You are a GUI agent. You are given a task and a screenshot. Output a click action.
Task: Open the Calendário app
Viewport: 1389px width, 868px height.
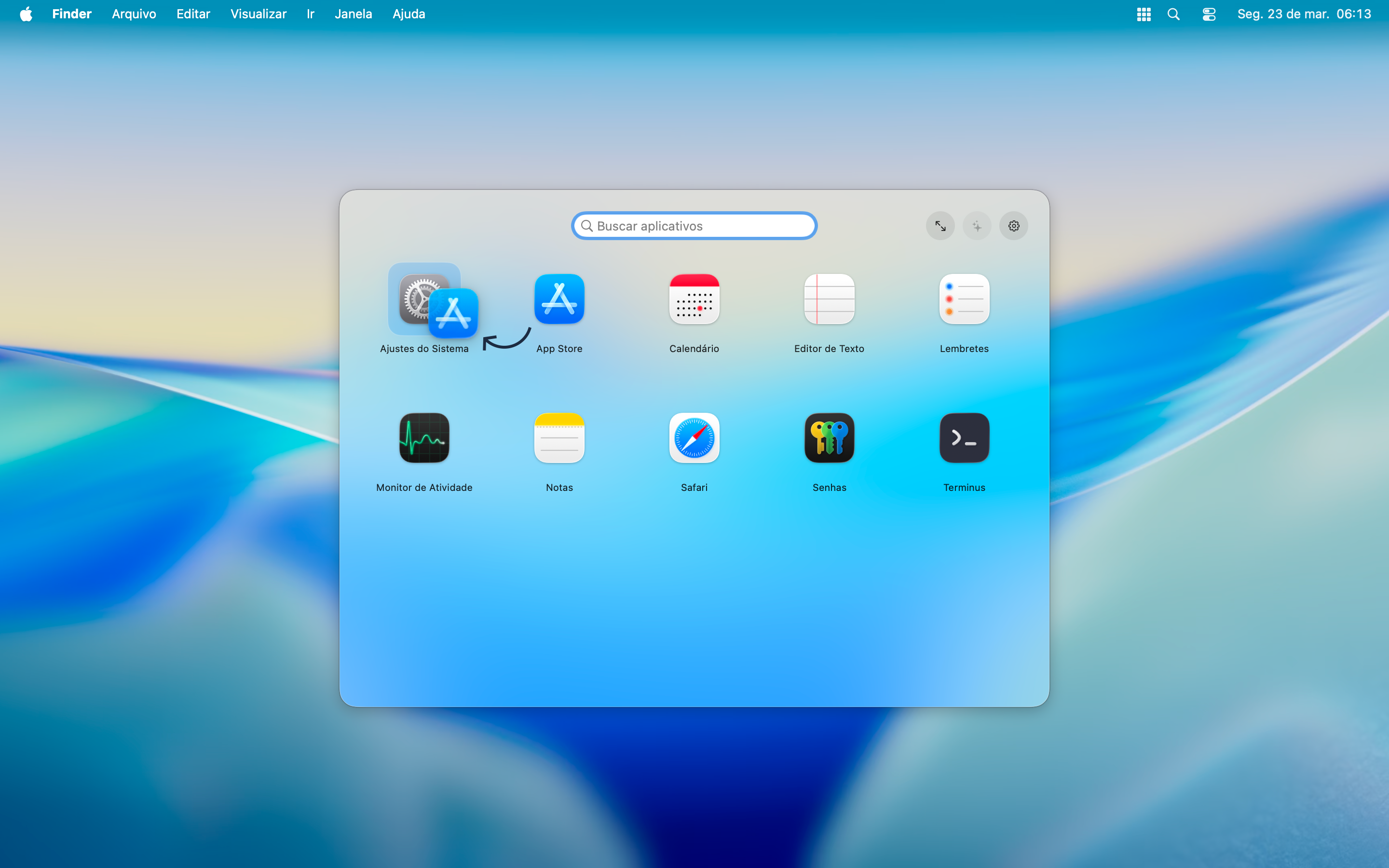click(x=694, y=299)
